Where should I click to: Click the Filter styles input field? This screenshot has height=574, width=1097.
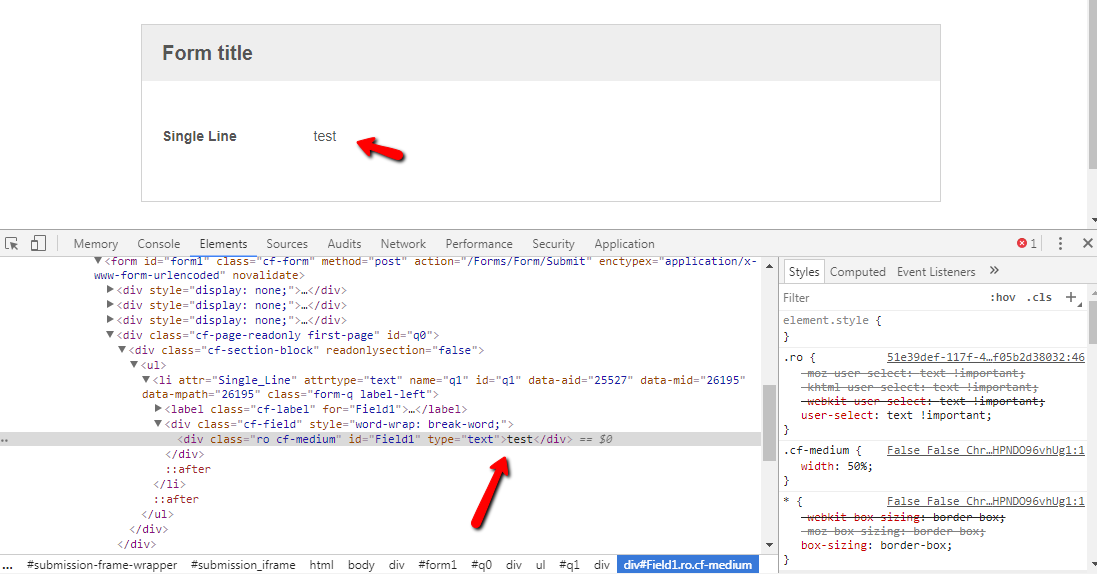tap(880, 297)
